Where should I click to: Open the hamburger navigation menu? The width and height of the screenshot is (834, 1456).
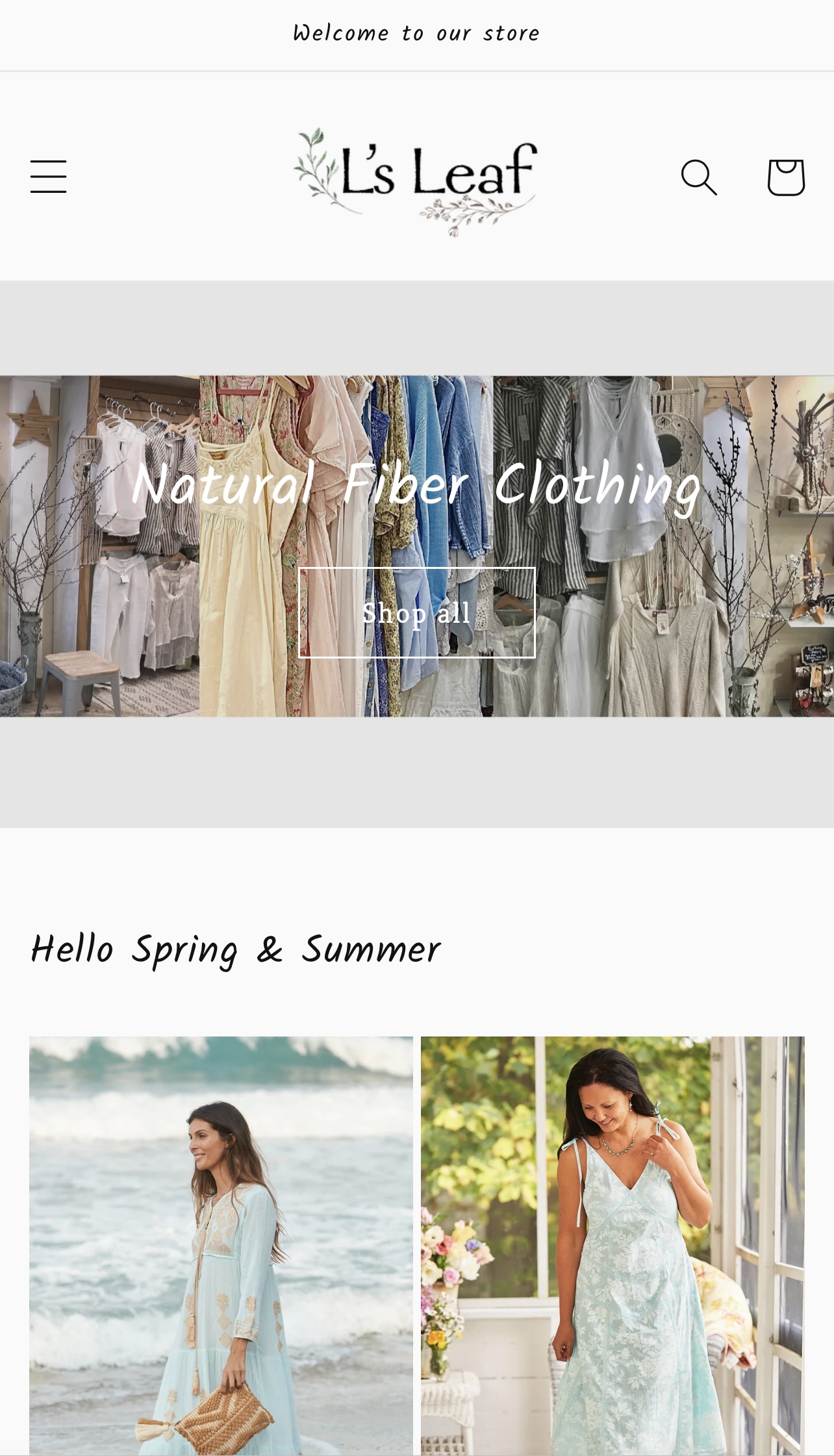point(48,177)
